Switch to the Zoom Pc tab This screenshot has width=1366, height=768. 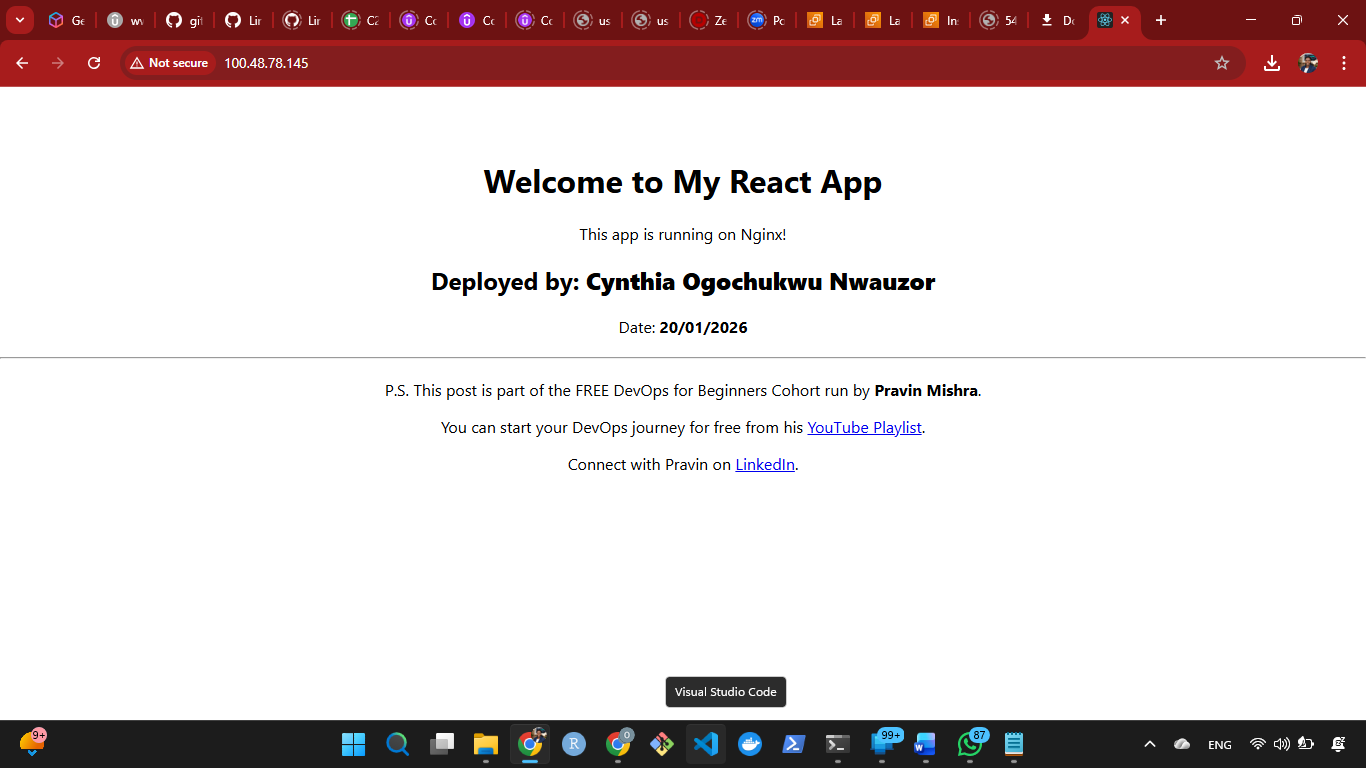[767, 20]
